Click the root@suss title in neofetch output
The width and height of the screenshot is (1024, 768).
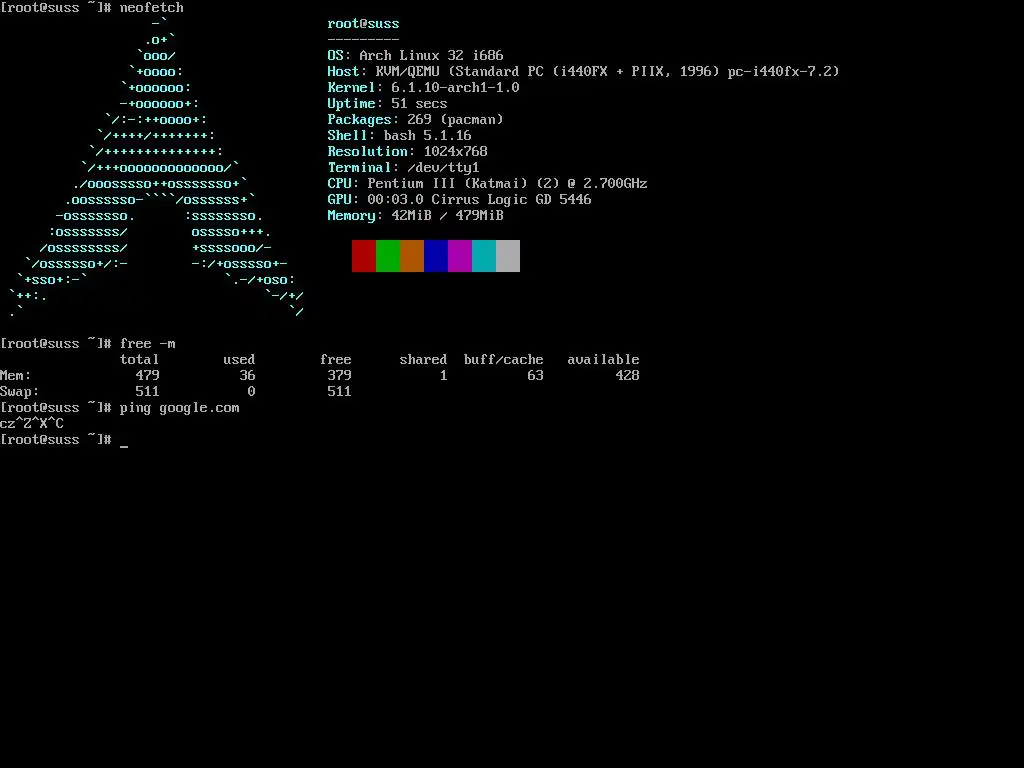pyautogui.click(x=363, y=24)
